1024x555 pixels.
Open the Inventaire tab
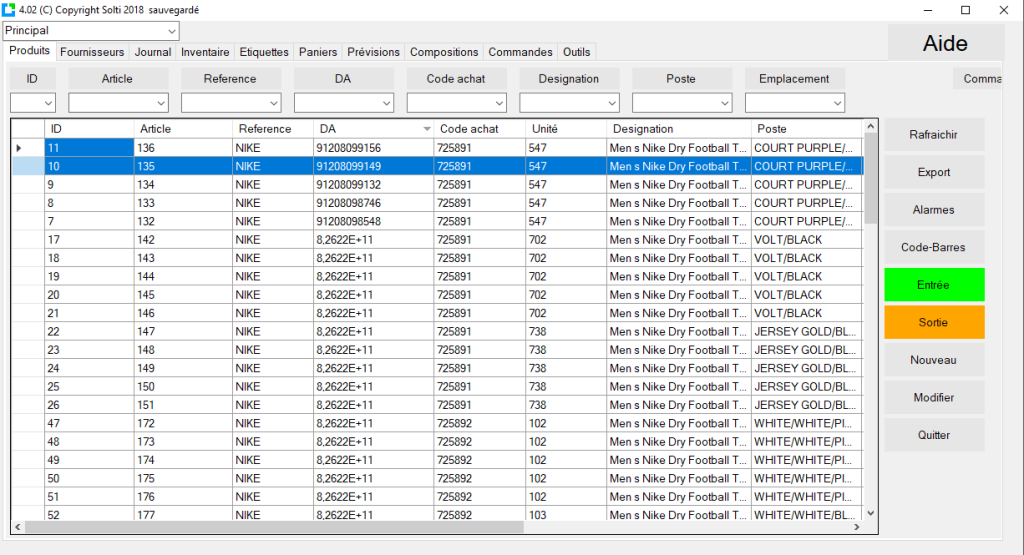205,52
